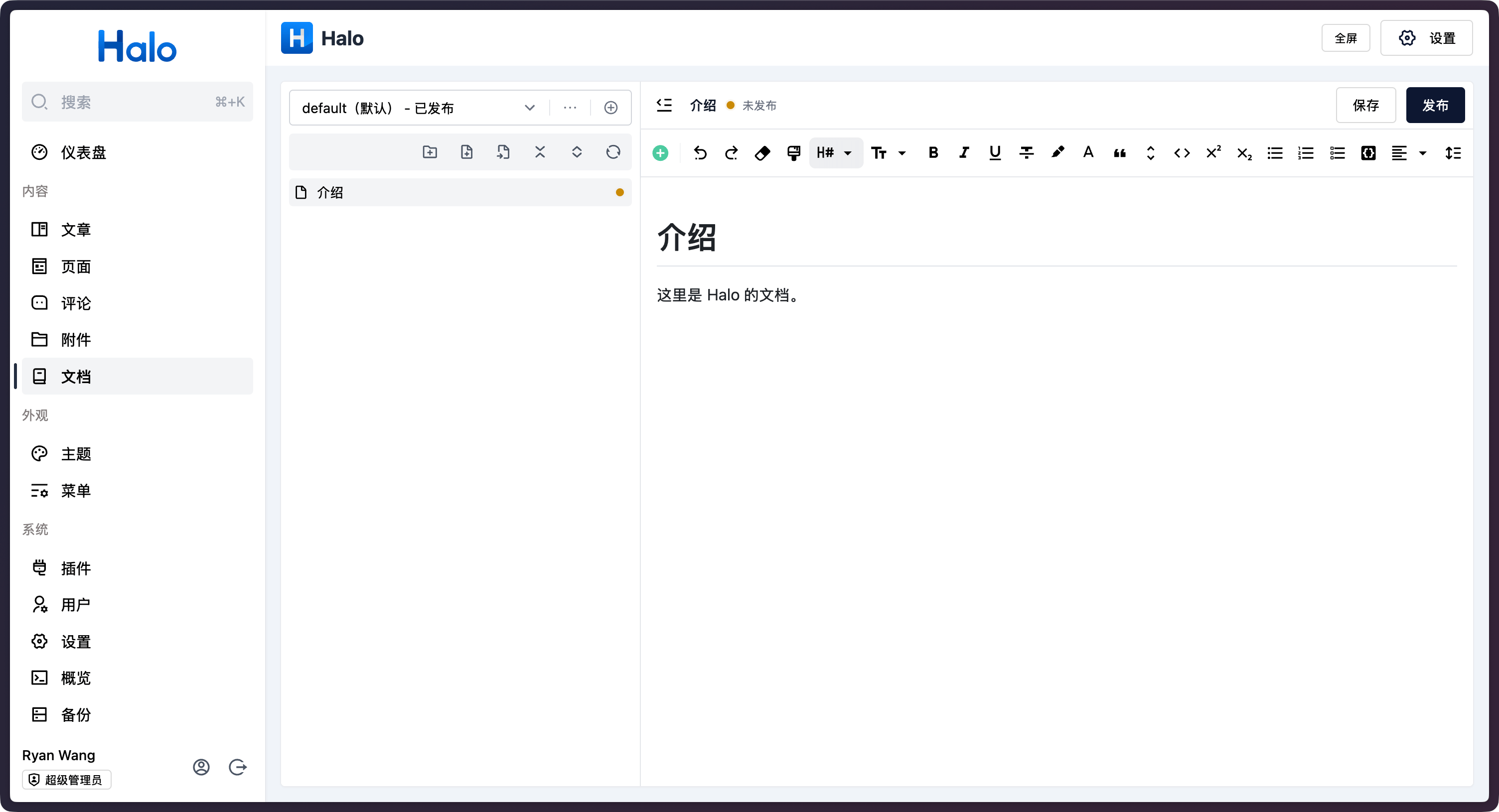Image resolution: width=1499 pixels, height=812 pixels.
Task: Click the superscript icon
Action: pos(1212,153)
